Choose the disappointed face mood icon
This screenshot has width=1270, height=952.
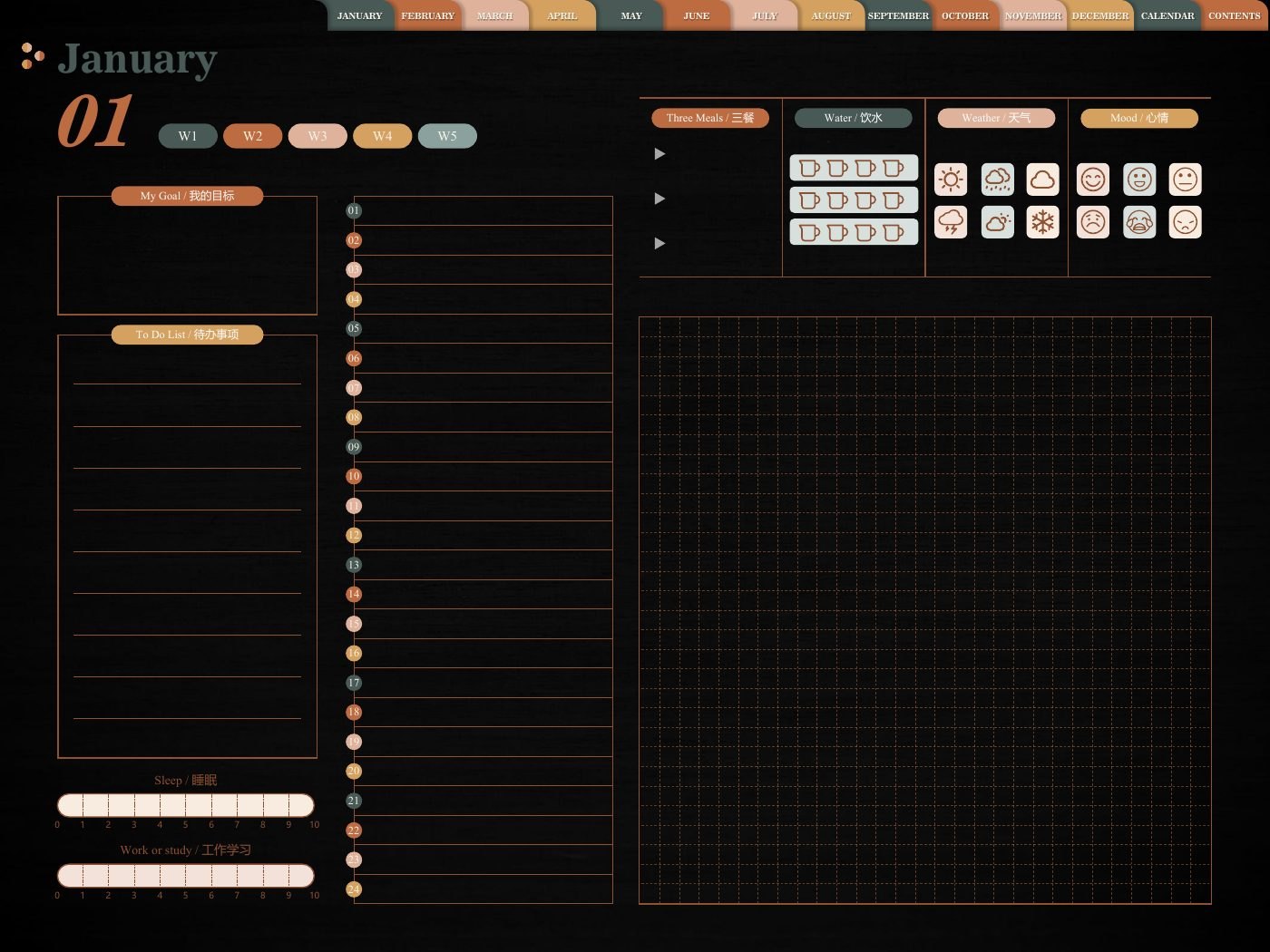(x=1186, y=222)
